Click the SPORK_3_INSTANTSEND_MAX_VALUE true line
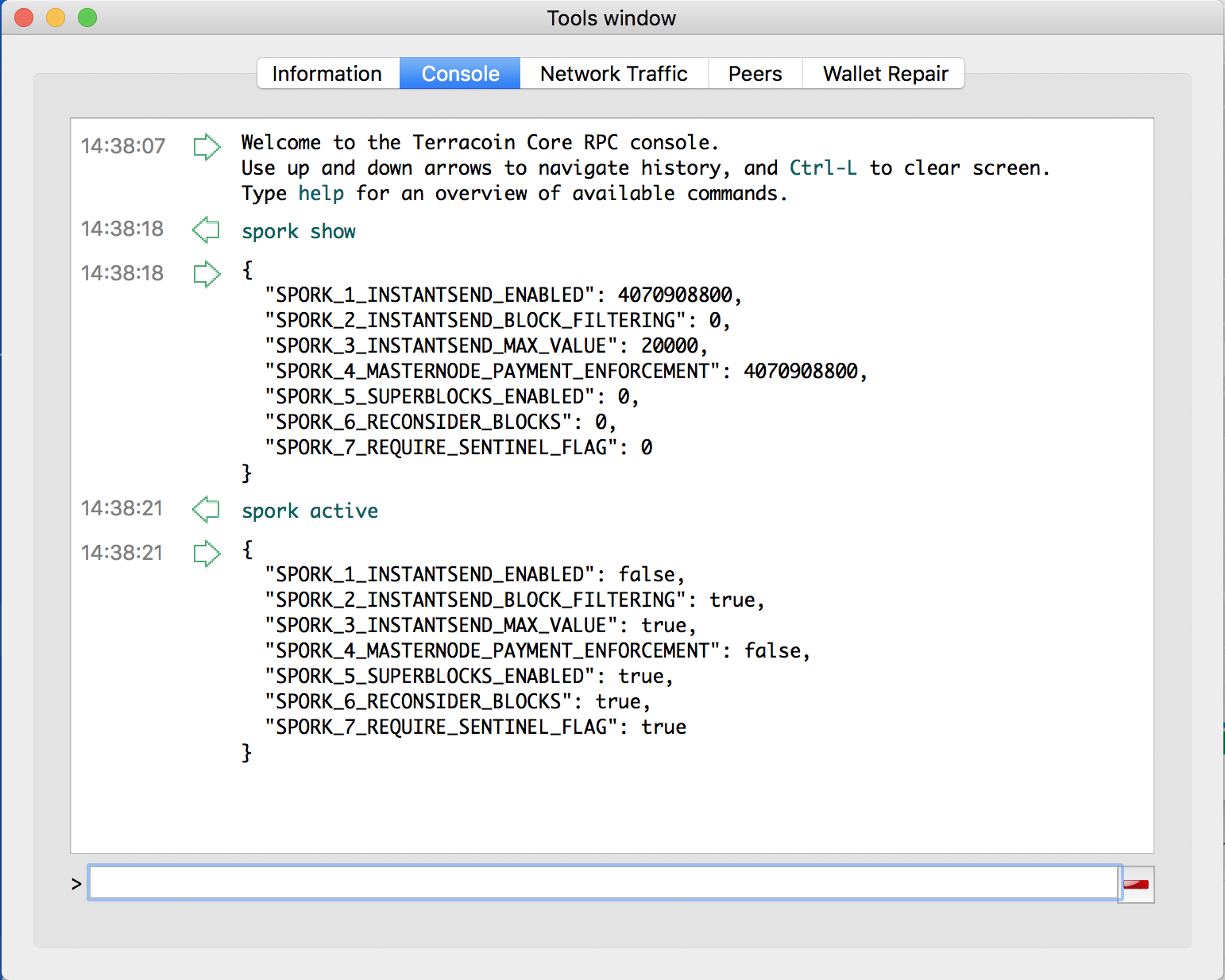 point(481,626)
